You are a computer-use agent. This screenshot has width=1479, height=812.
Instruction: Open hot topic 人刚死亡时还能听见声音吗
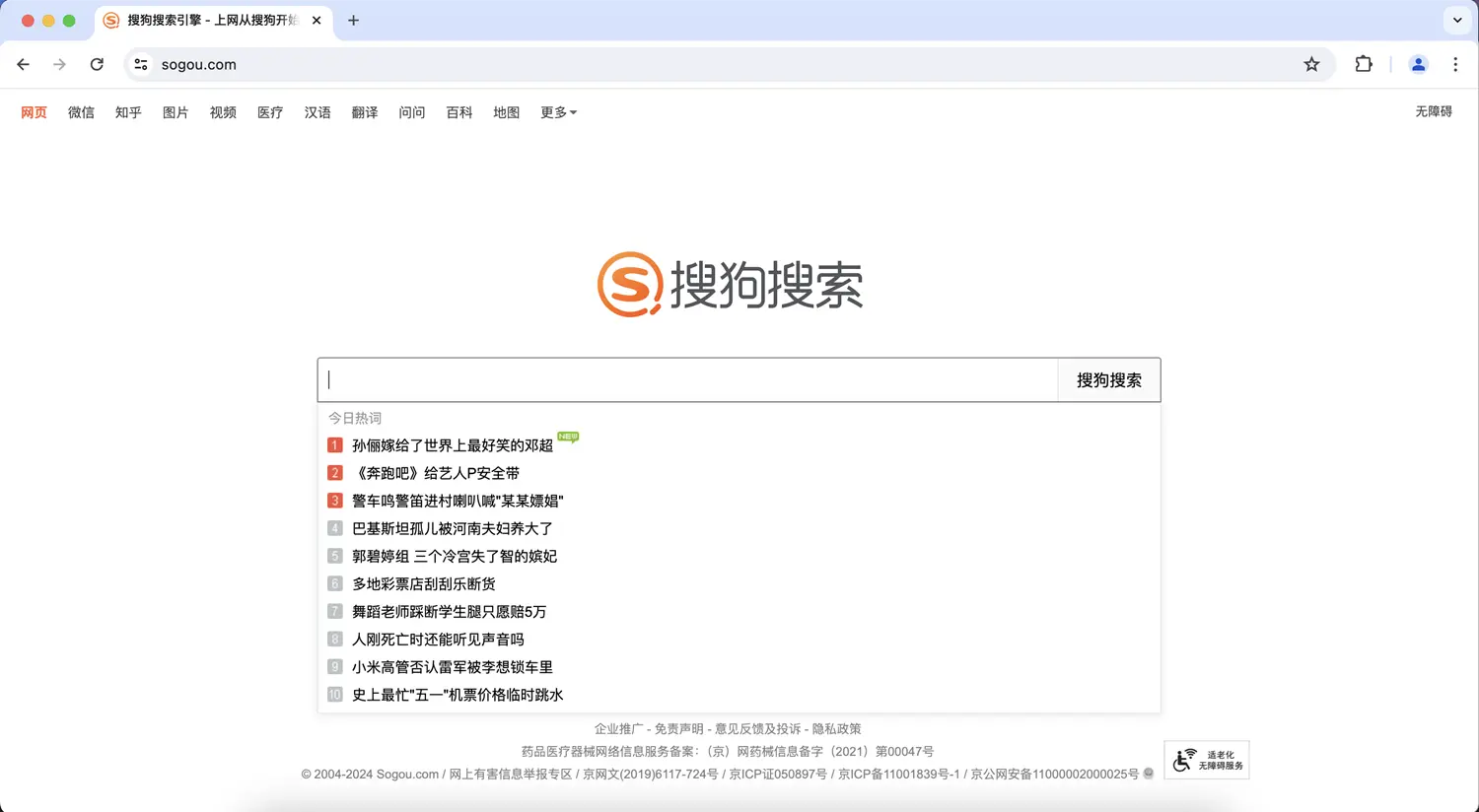click(438, 640)
